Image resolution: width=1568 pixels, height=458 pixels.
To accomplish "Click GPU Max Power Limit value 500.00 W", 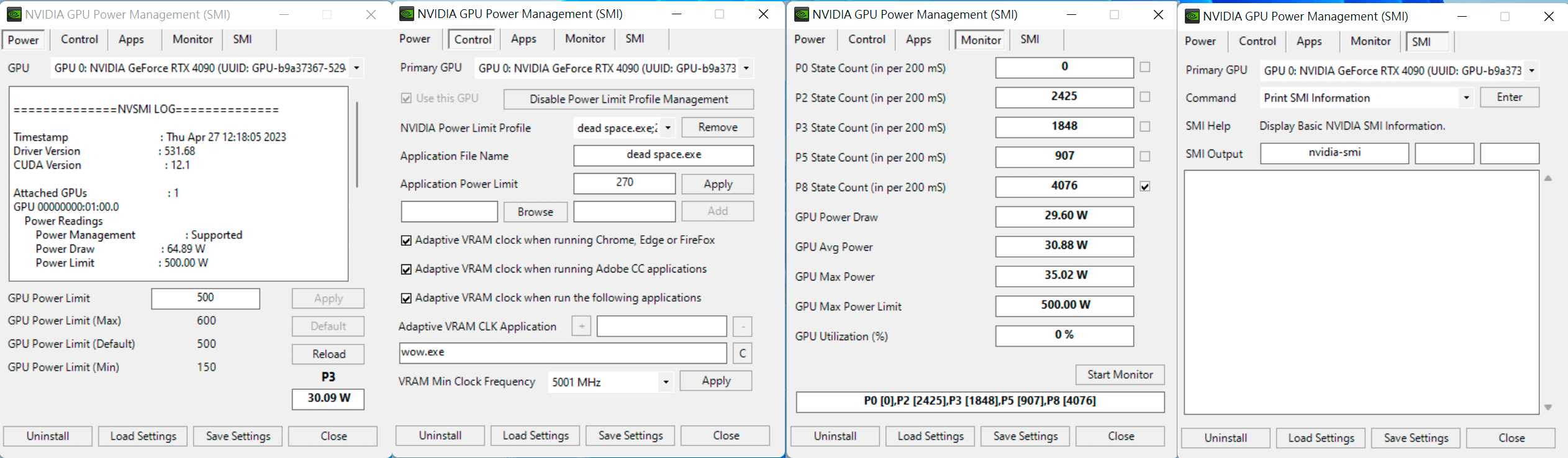I will 1064,306.
